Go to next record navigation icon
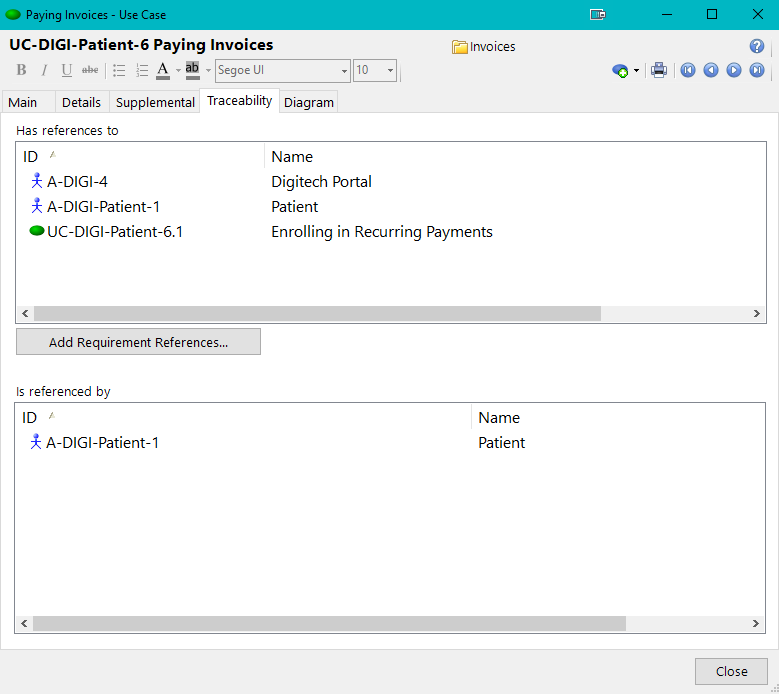 click(x=734, y=70)
